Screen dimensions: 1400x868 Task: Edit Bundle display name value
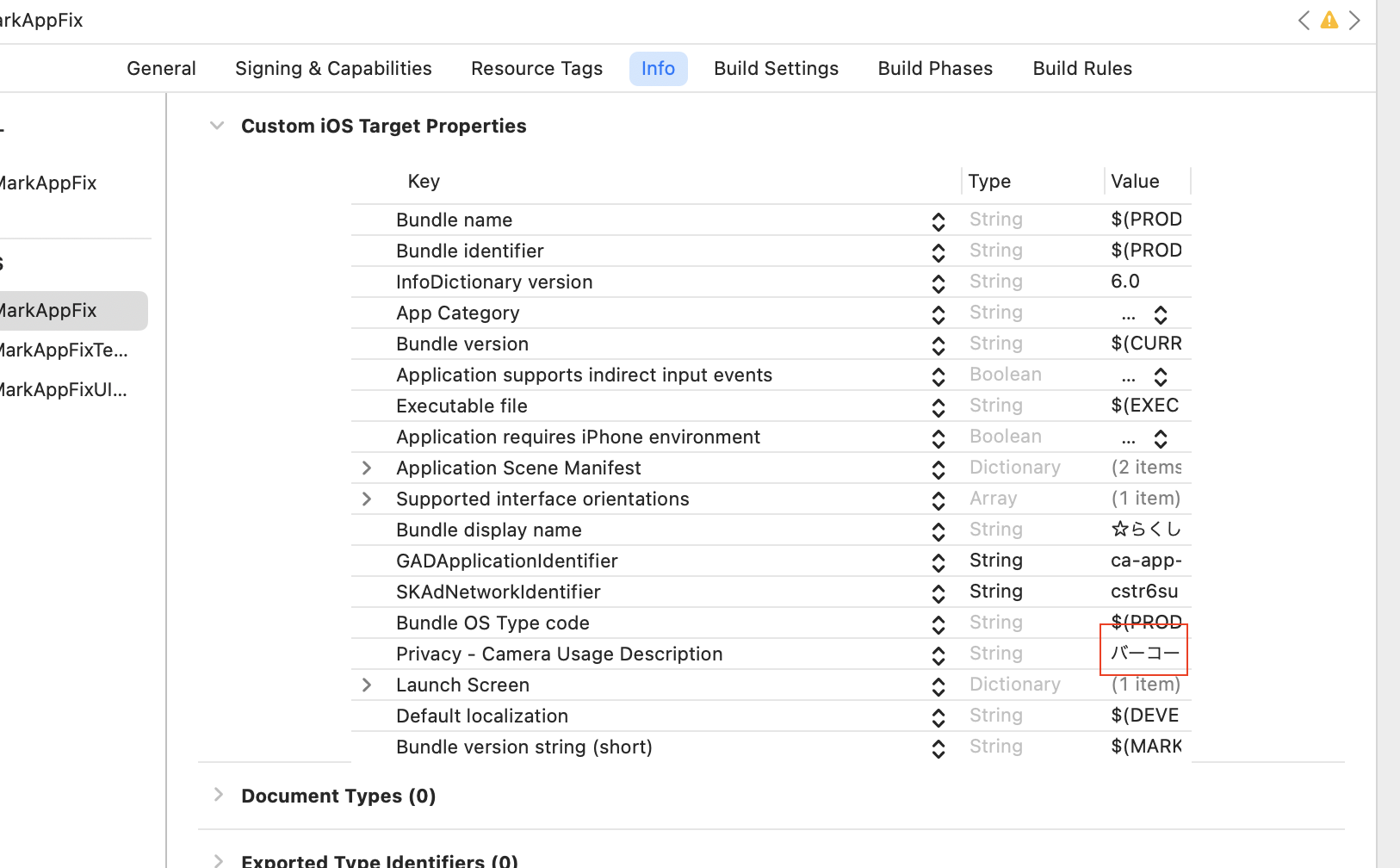1145,529
